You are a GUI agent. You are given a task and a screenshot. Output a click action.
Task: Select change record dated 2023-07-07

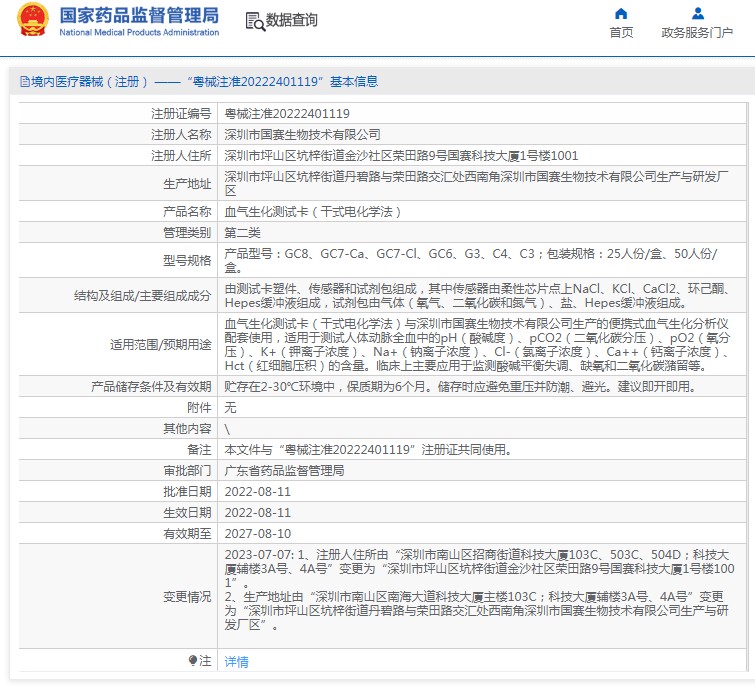tap(479, 590)
